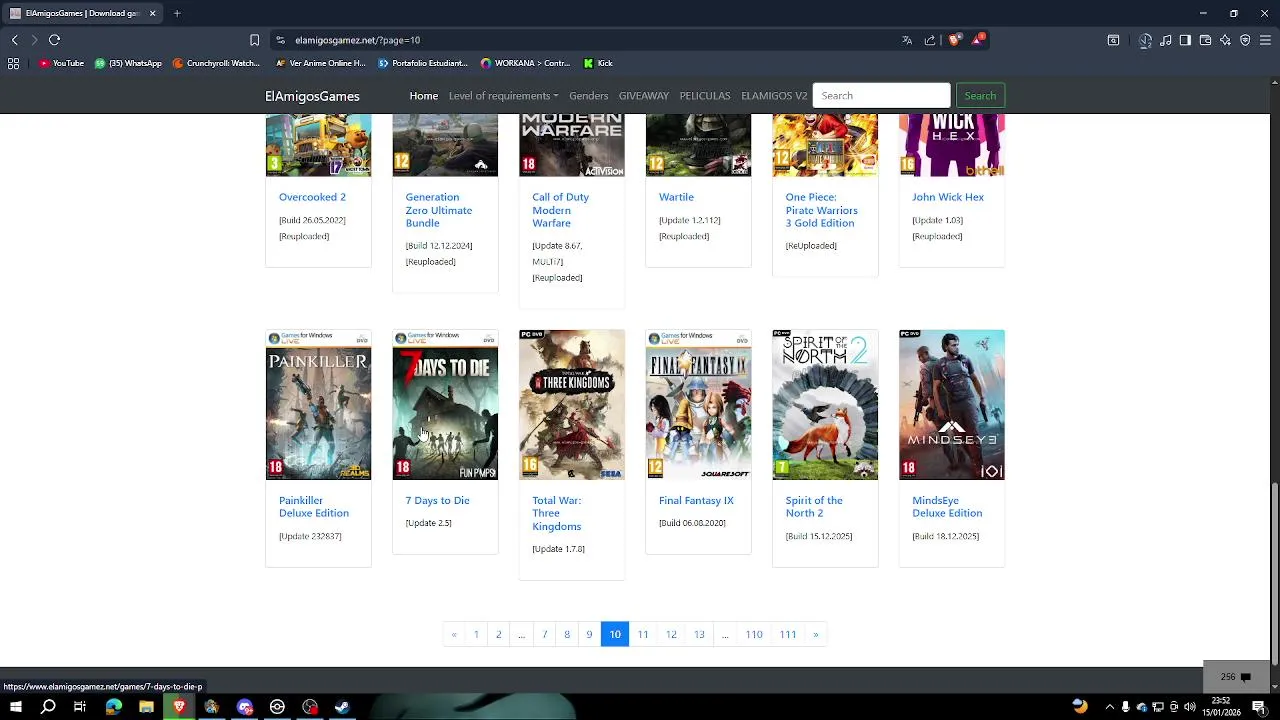Click the apps grid in the bookmarks bar
Image resolution: width=1280 pixels, height=720 pixels.
13,63
